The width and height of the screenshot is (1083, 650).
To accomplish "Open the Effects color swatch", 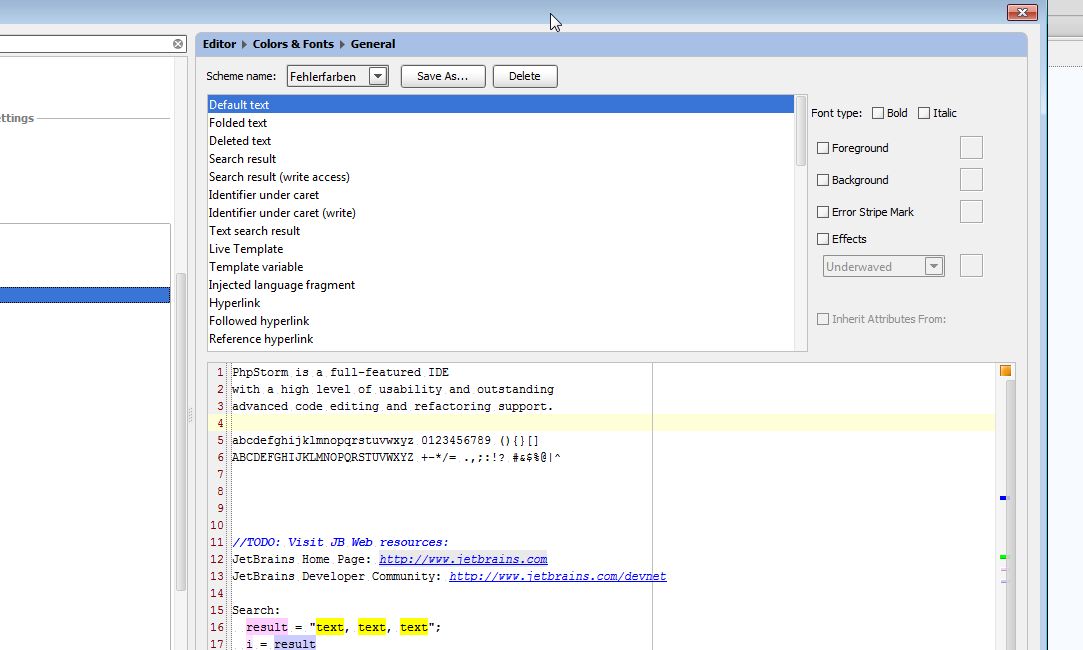I will (971, 265).
